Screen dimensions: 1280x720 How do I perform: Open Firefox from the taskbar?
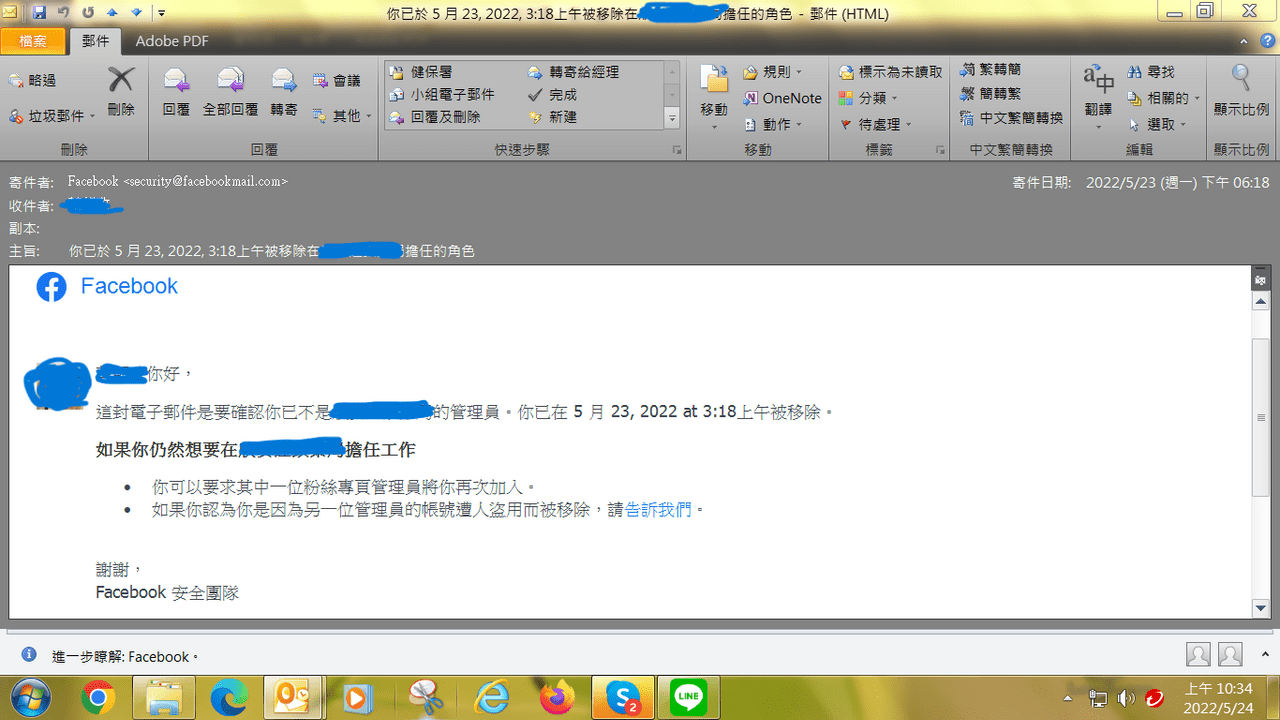coord(557,697)
